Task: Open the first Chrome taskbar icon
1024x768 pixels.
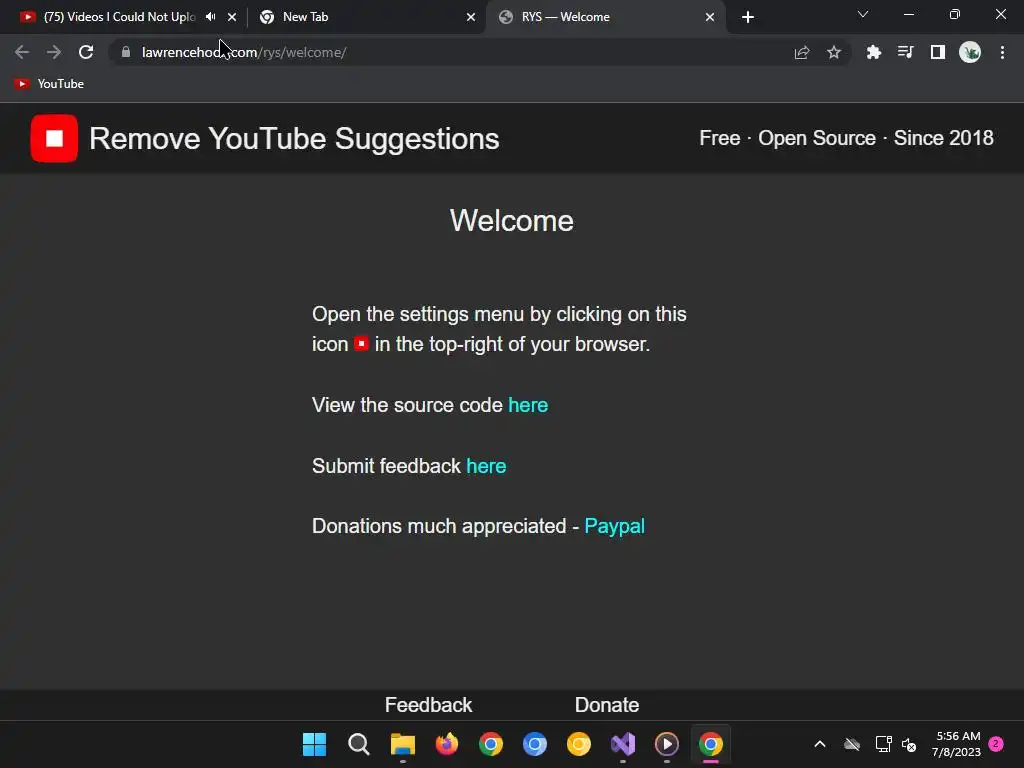Action: pyautogui.click(x=490, y=744)
